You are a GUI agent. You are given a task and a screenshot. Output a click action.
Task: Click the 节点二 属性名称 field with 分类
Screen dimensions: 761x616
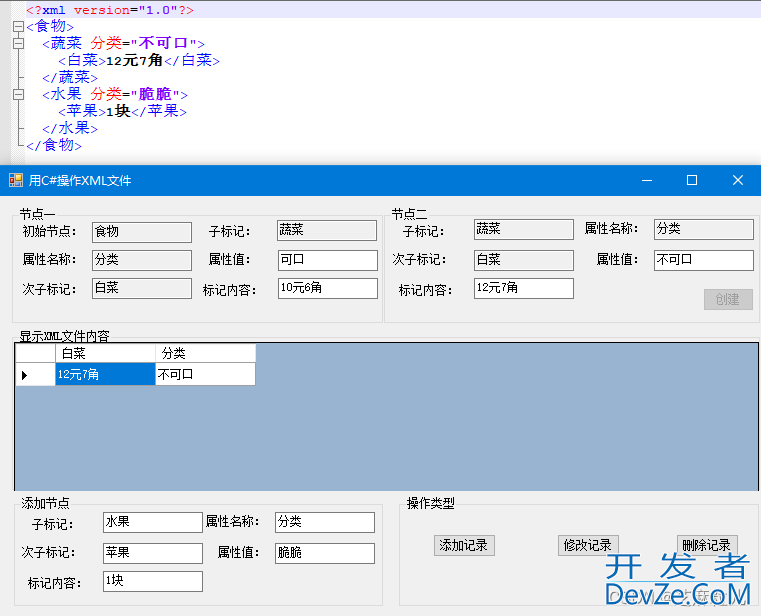[704, 229]
